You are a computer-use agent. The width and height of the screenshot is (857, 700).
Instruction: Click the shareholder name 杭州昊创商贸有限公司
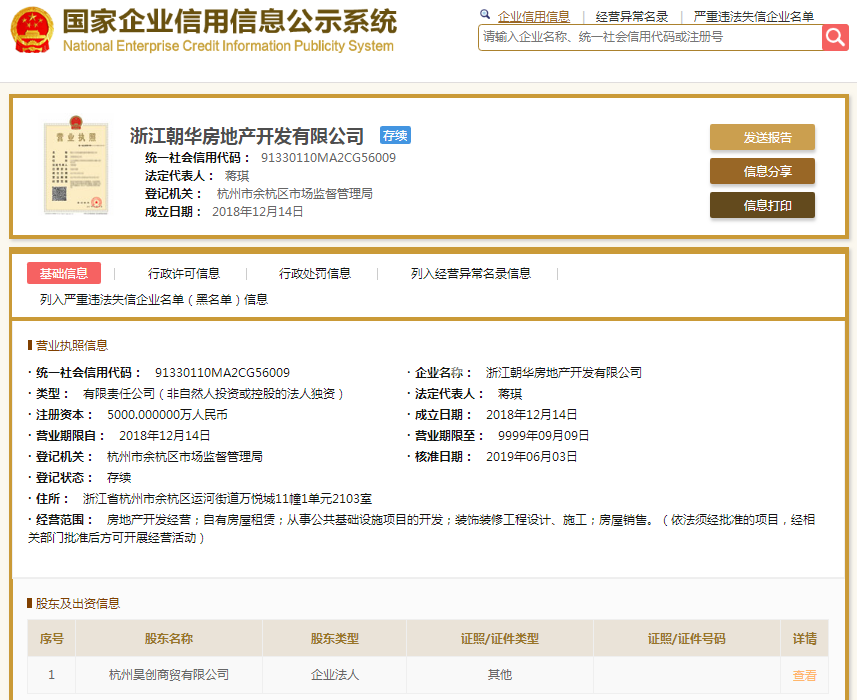(169, 675)
